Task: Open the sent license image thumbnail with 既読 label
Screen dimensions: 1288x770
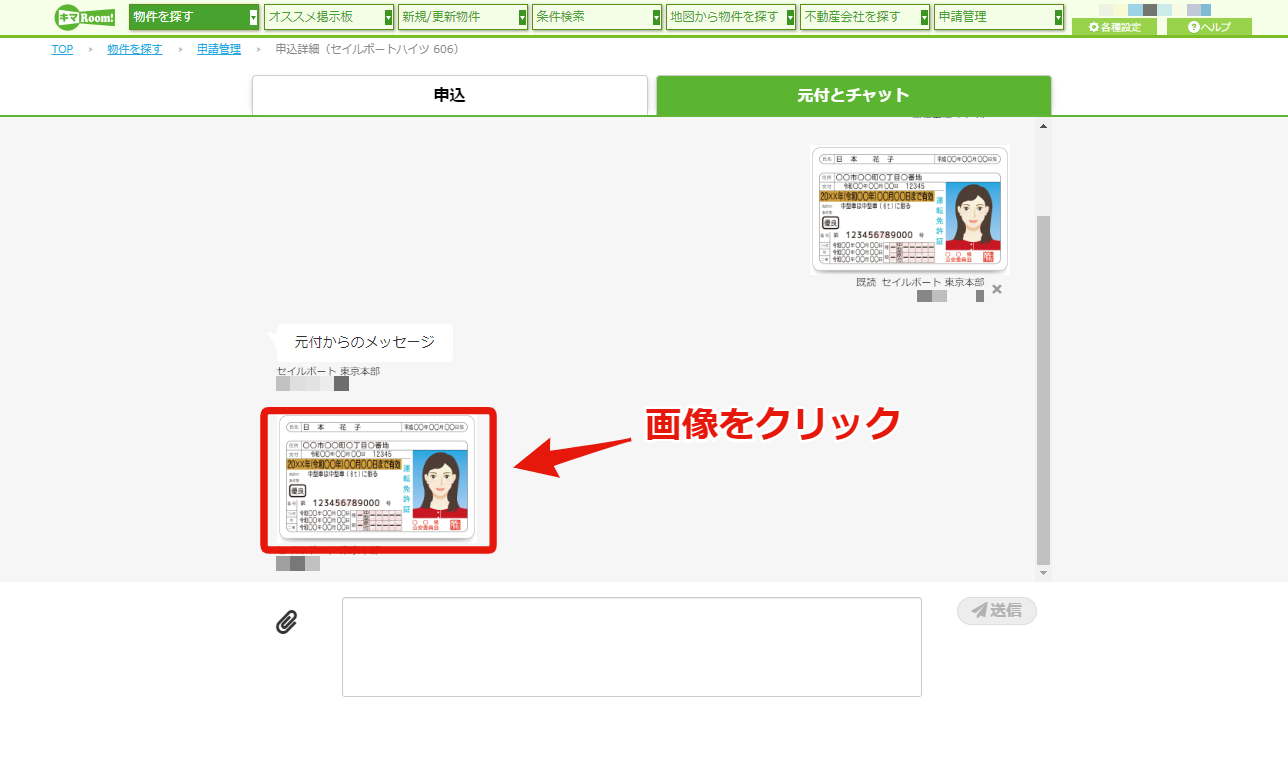Action: click(x=909, y=209)
